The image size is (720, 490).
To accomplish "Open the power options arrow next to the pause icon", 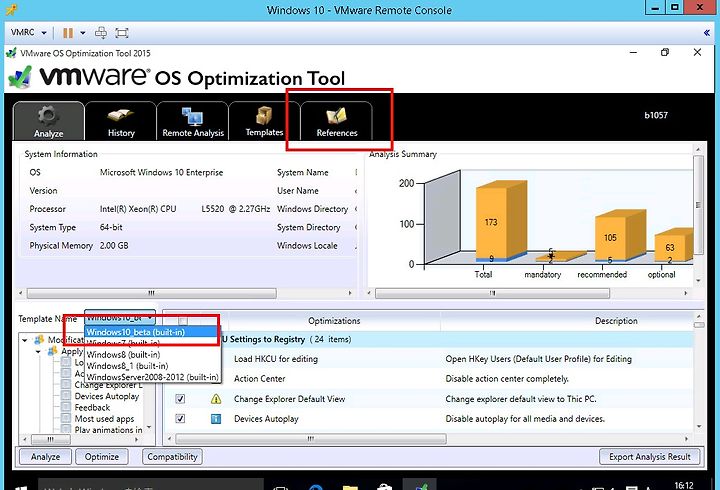I will click(x=83, y=33).
